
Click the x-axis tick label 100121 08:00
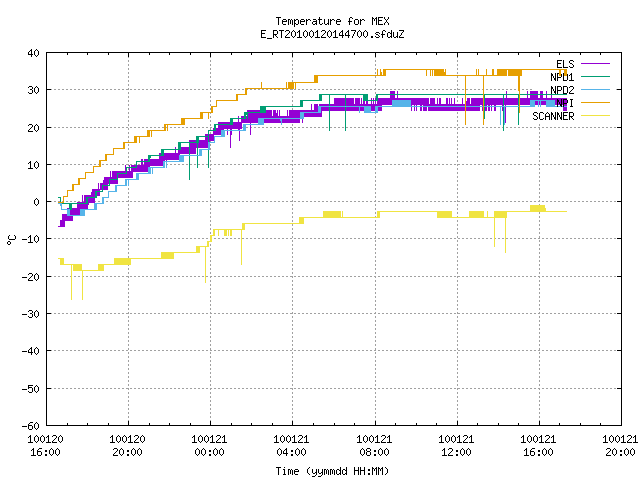click(x=374, y=446)
